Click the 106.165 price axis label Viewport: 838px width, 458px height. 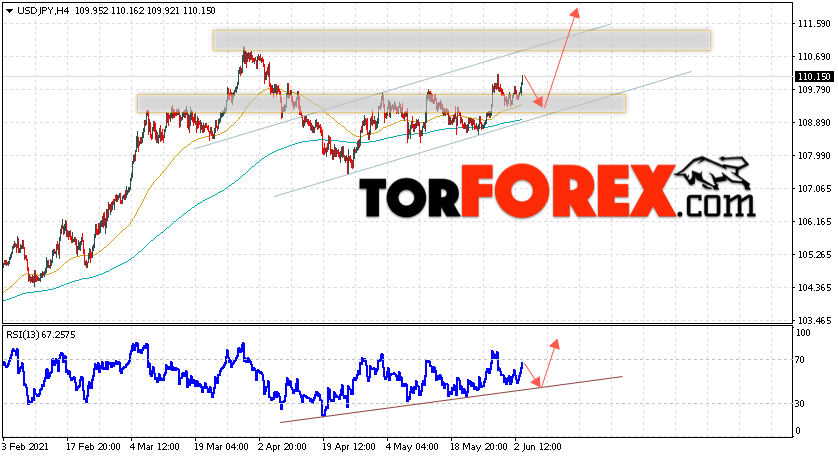point(814,222)
